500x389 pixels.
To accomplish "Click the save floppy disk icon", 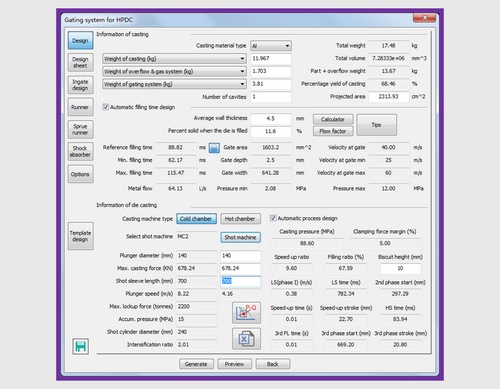I will [x=80, y=346].
